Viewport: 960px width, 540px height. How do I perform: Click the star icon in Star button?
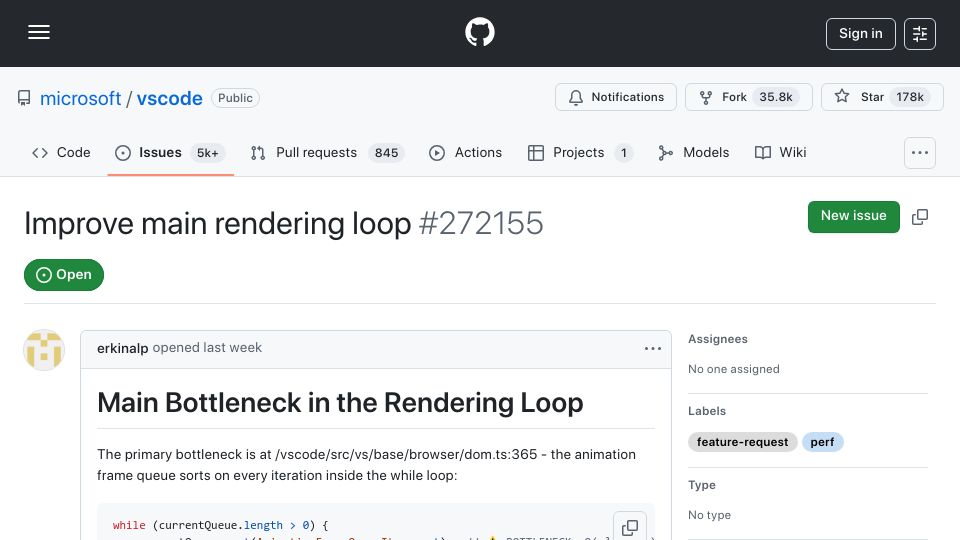pos(842,96)
